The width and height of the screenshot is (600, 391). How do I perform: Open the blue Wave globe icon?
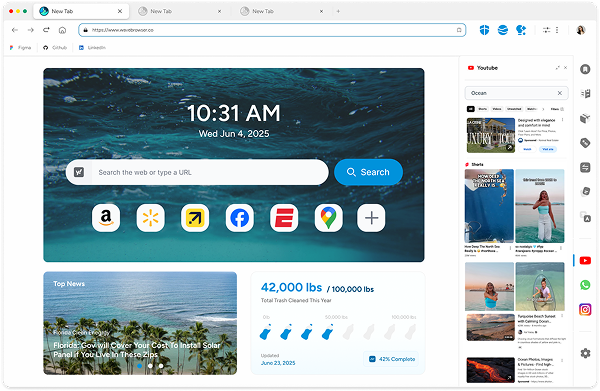tap(503, 30)
